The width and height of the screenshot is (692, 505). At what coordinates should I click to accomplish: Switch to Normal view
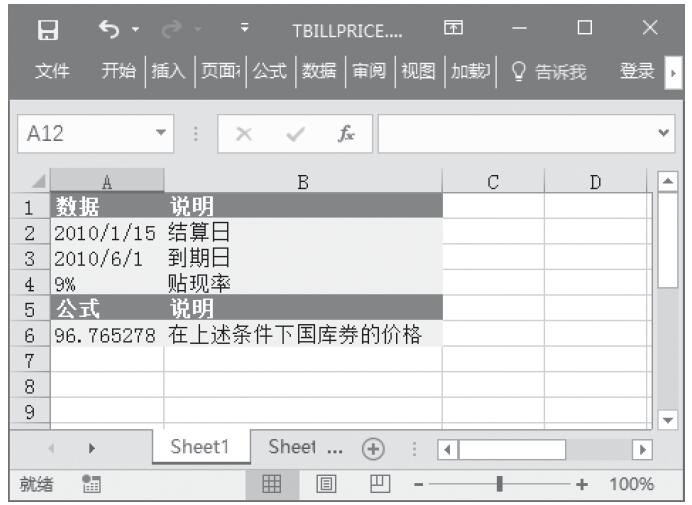pos(269,485)
